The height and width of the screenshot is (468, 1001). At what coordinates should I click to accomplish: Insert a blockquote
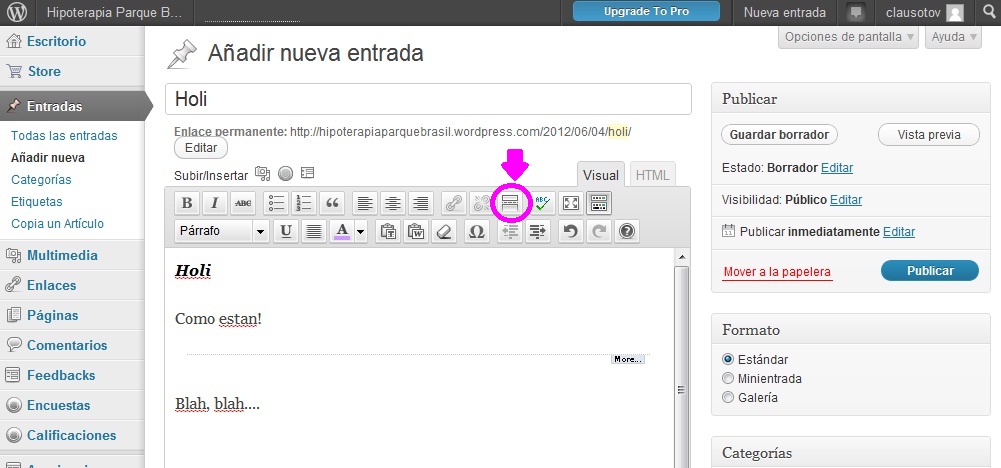tap(332, 203)
